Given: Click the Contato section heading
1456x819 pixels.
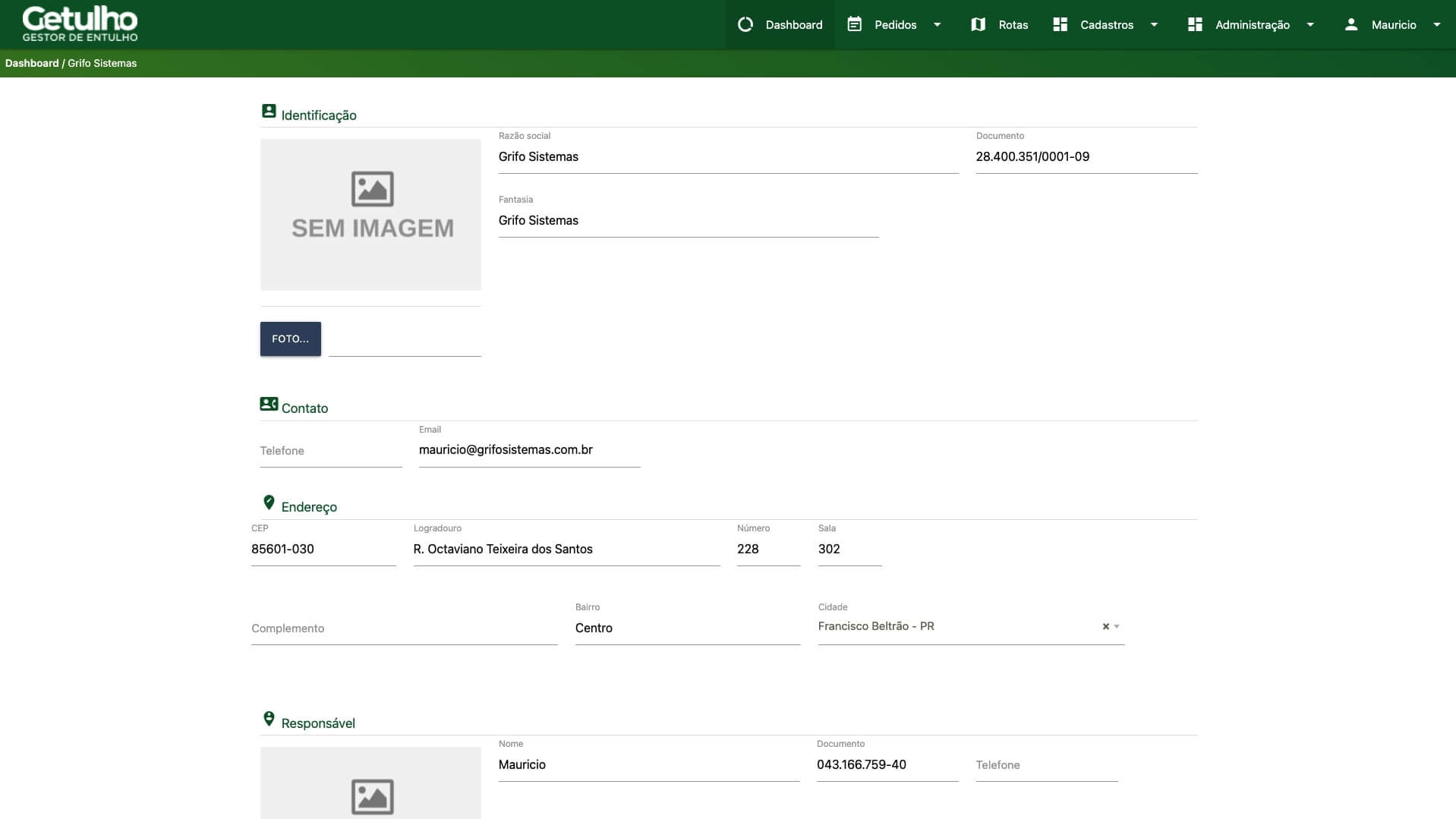Looking at the screenshot, I should (x=304, y=408).
